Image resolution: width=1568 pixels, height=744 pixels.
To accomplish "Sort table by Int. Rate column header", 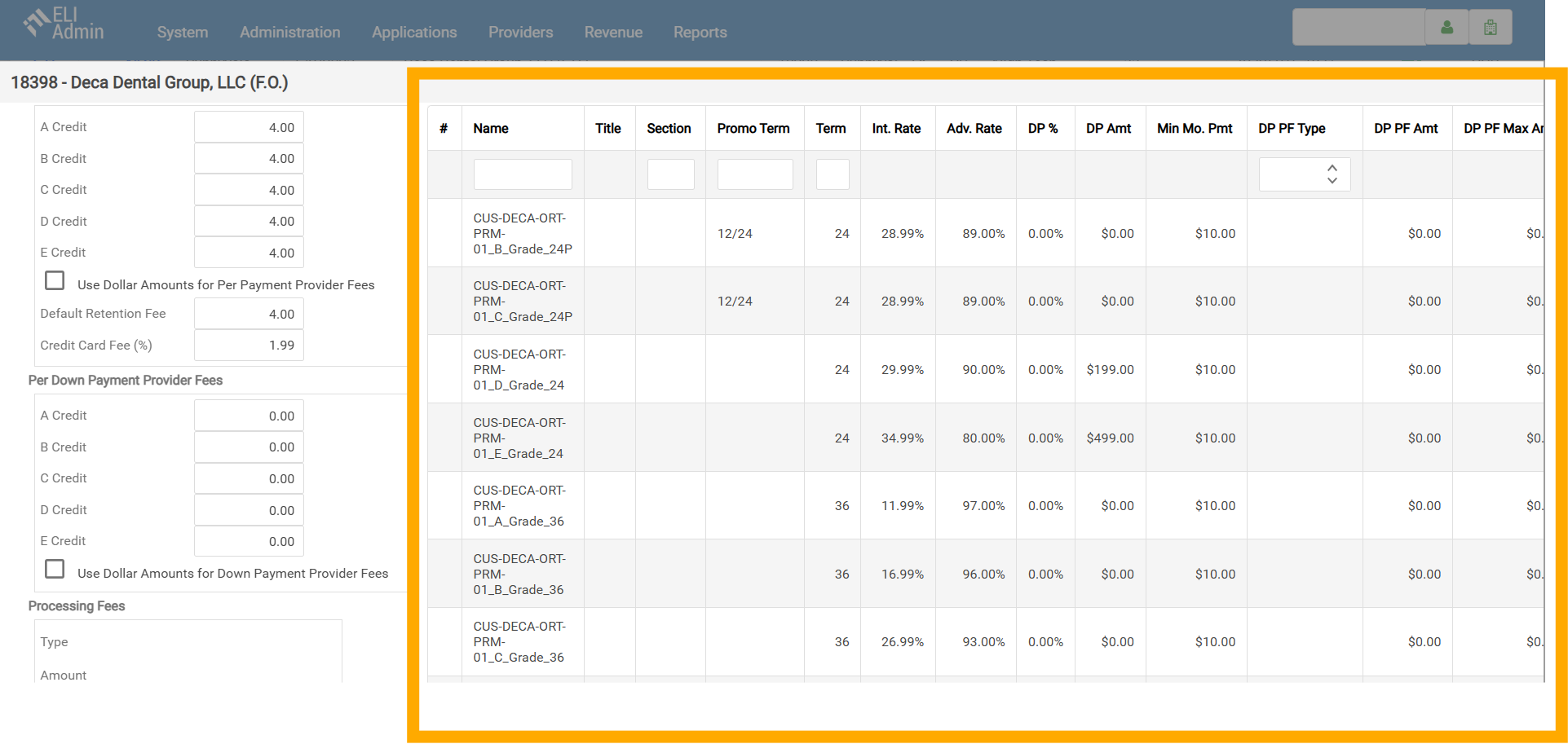I will coord(895,129).
